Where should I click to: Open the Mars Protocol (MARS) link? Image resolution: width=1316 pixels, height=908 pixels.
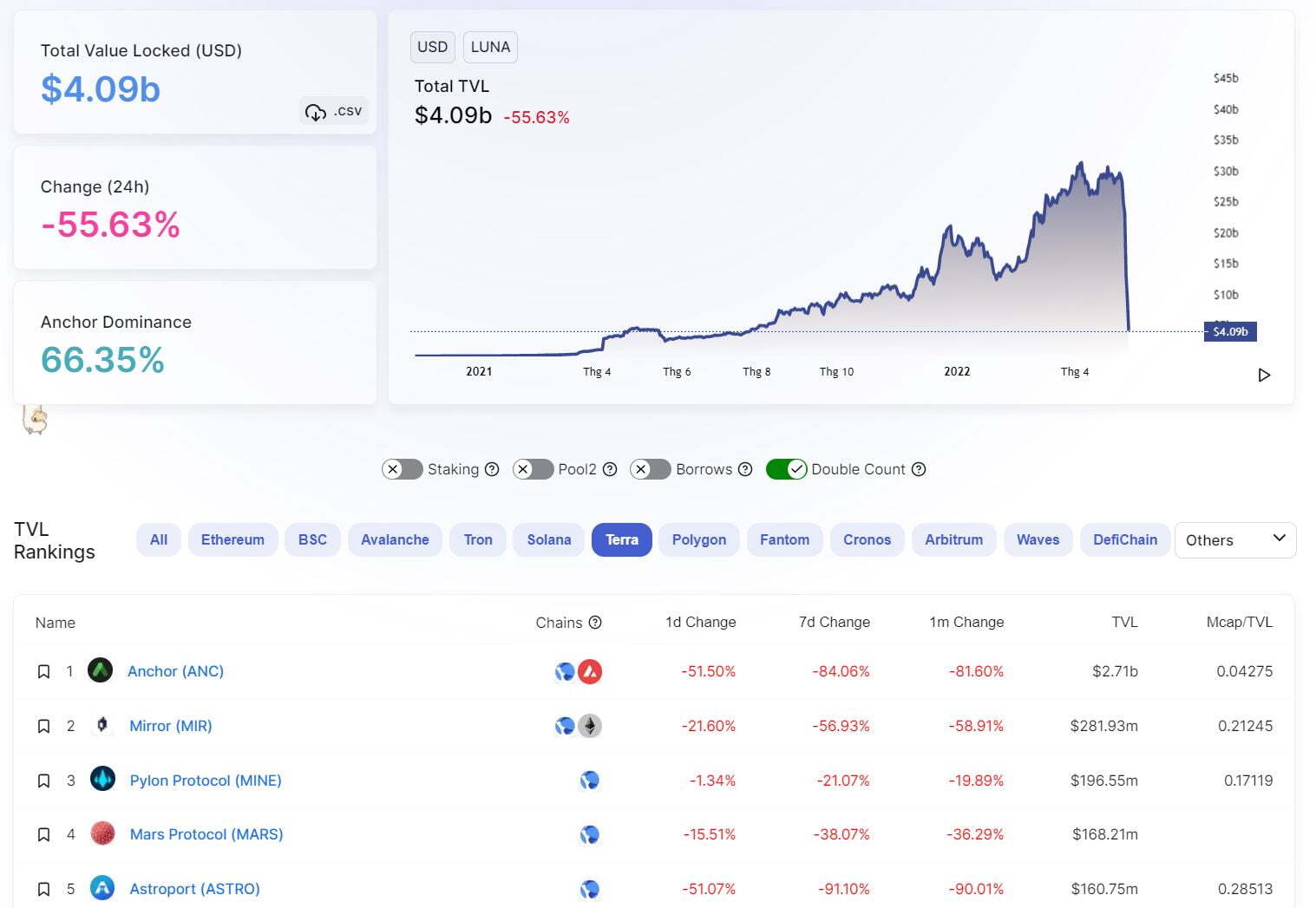click(206, 834)
